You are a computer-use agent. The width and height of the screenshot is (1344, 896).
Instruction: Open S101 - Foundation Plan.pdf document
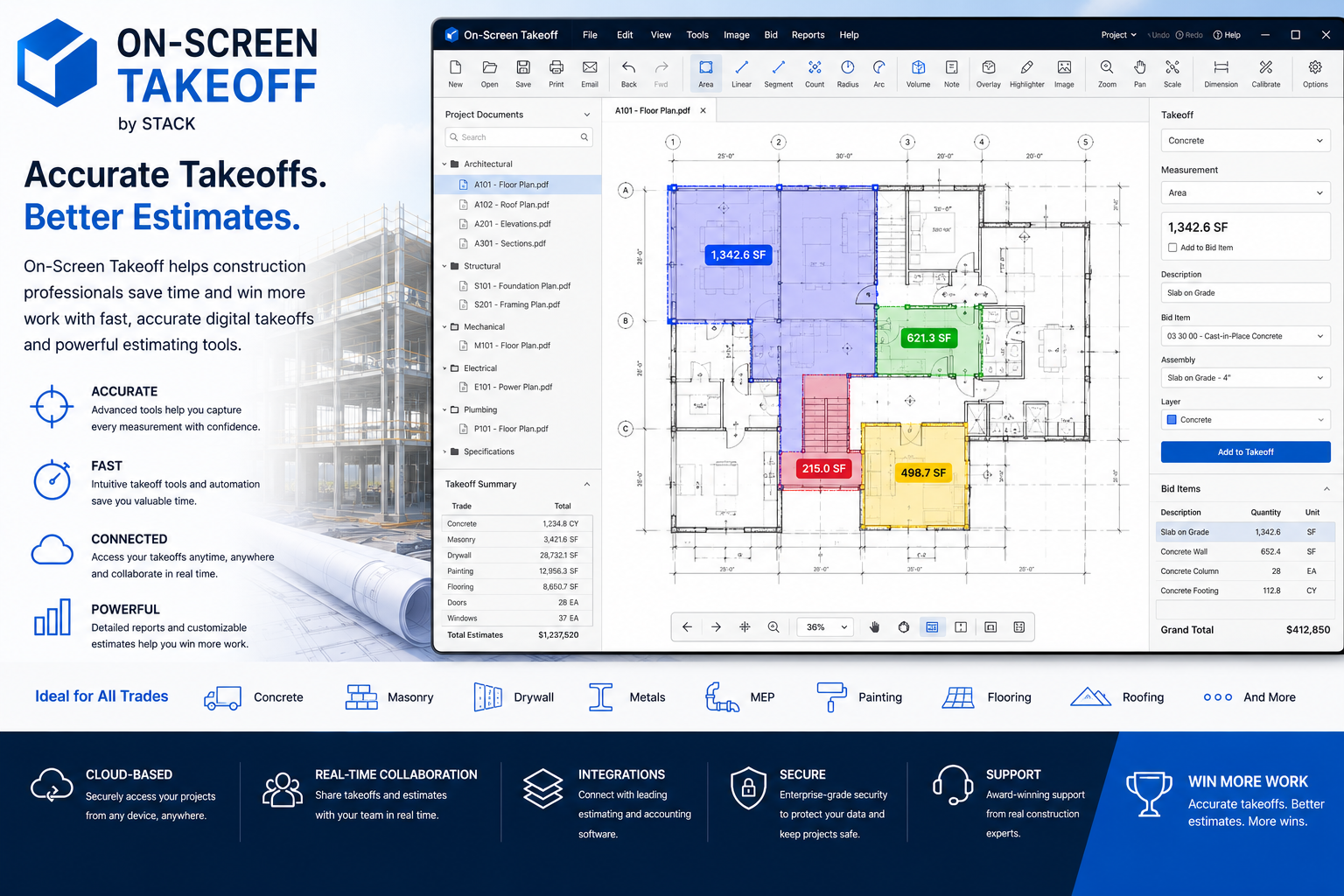(521, 286)
